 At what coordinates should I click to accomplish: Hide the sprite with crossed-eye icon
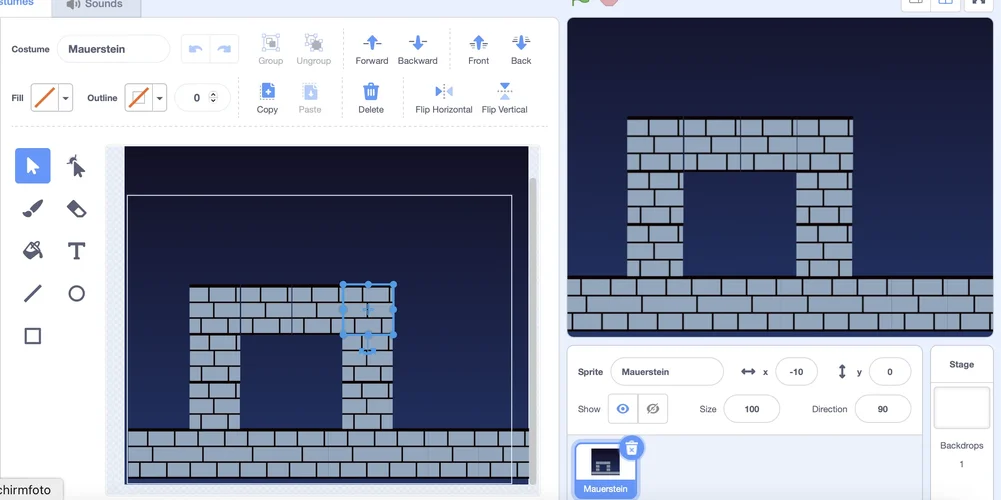coord(652,409)
